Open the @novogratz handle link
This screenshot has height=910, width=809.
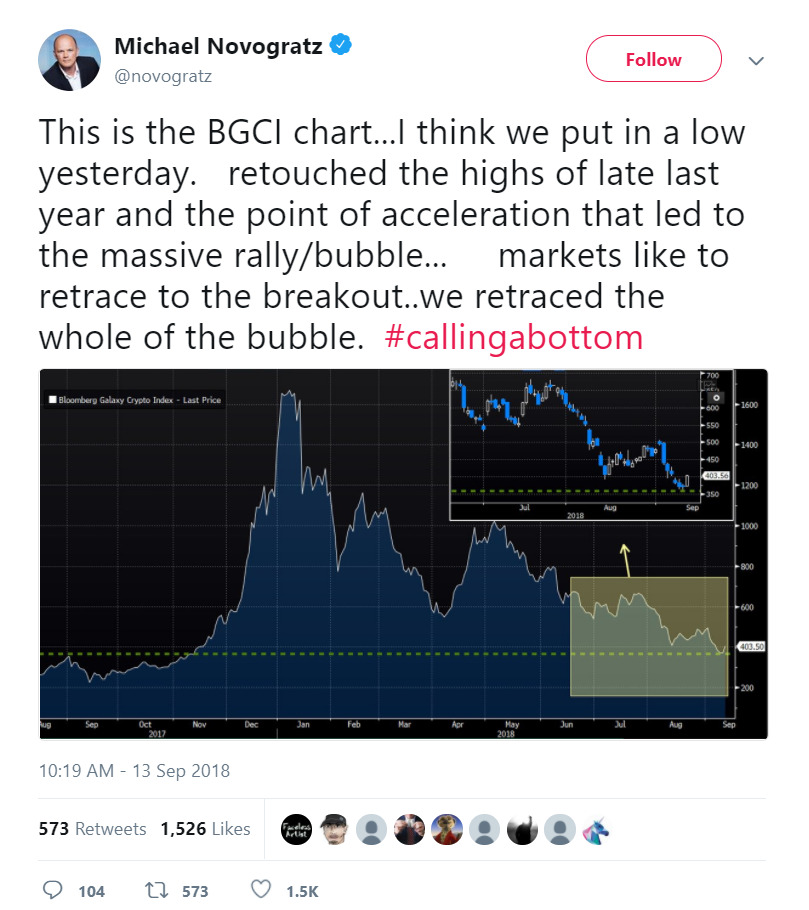click(x=163, y=76)
